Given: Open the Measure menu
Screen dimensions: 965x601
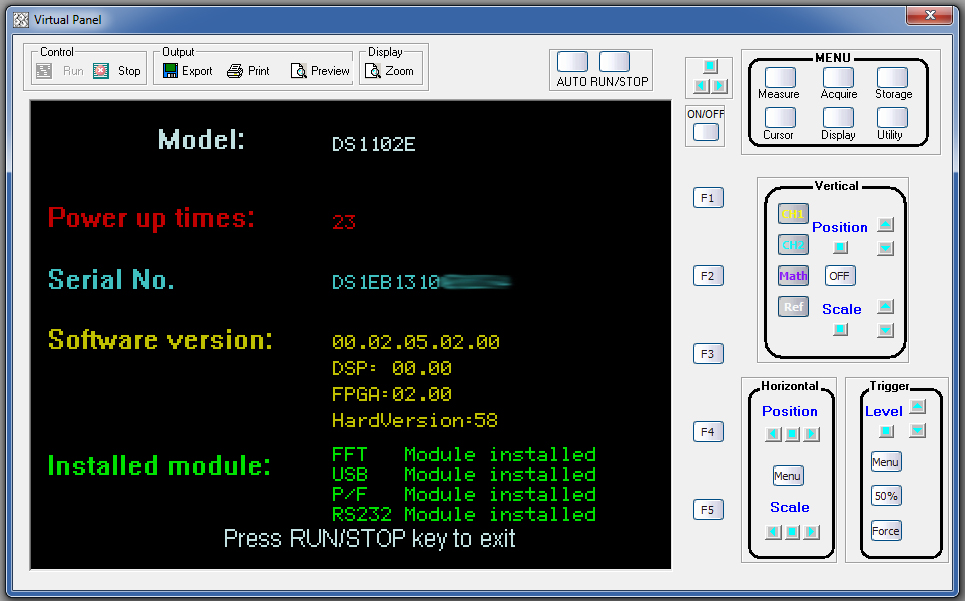Looking at the screenshot, I should click(780, 78).
